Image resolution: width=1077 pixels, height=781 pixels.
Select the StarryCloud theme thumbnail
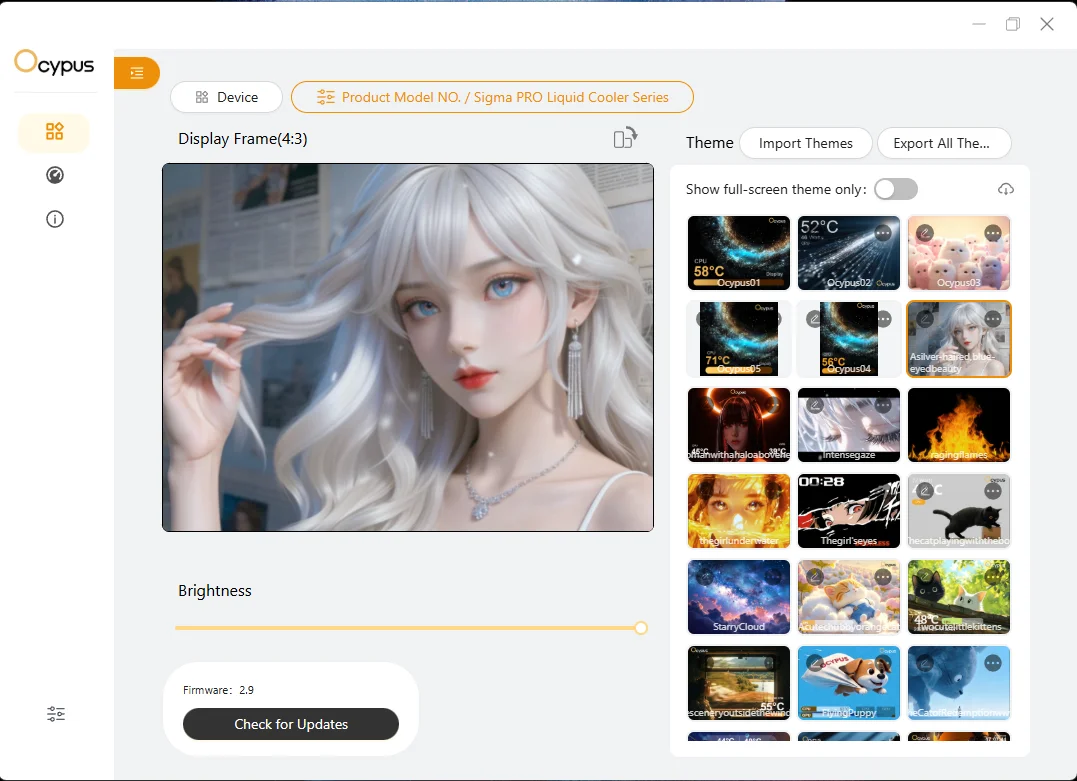[739, 597]
